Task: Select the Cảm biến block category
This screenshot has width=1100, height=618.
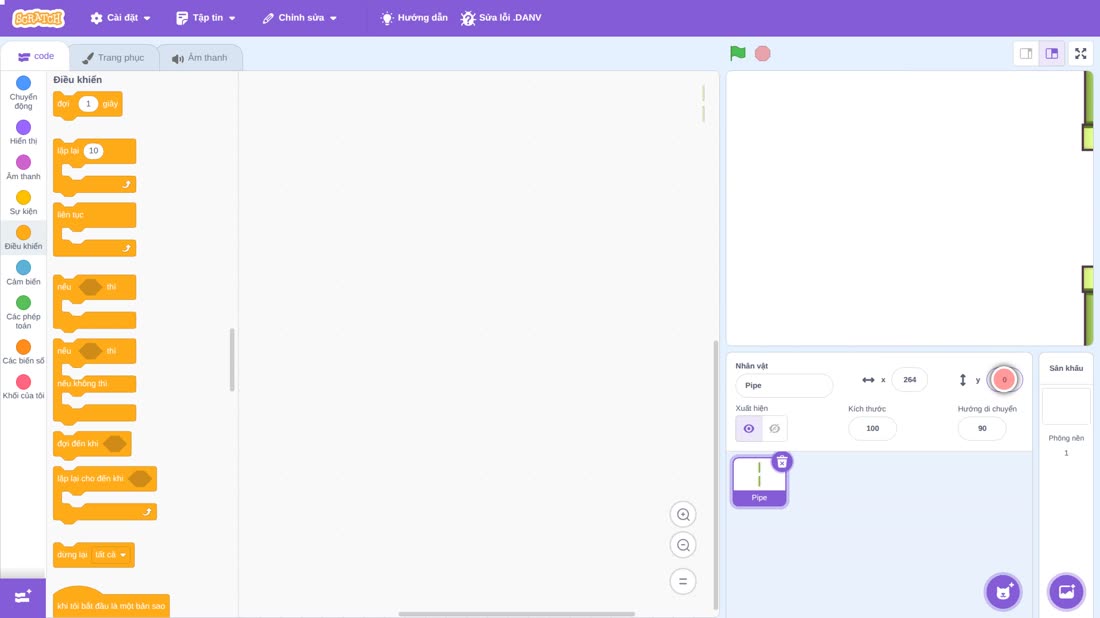Action: tap(23, 273)
